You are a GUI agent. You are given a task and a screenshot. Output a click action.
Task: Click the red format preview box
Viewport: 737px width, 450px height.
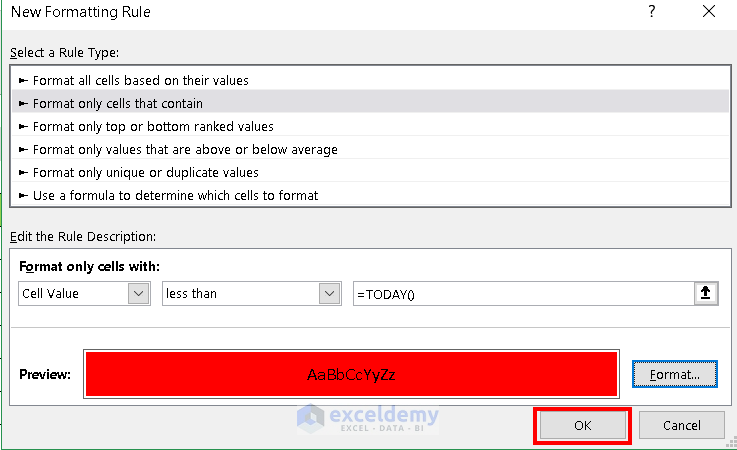(x=352, y=374)
